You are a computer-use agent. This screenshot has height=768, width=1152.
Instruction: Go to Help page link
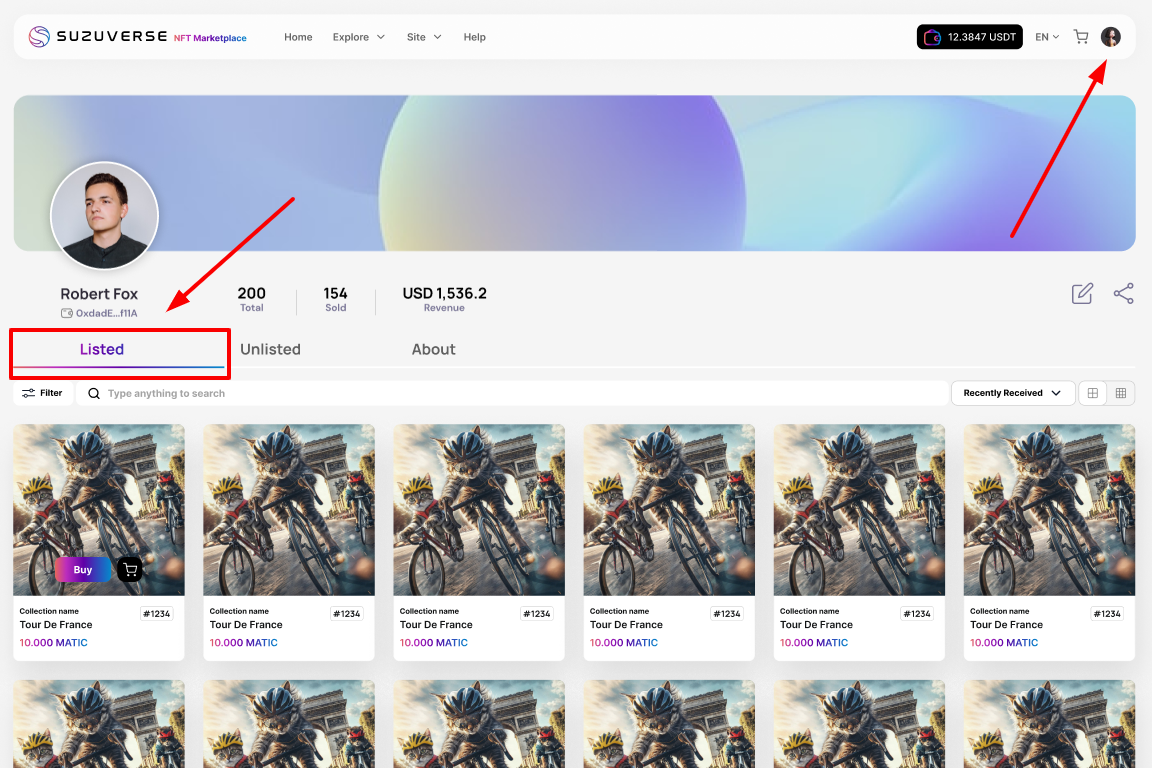point(474,37)
